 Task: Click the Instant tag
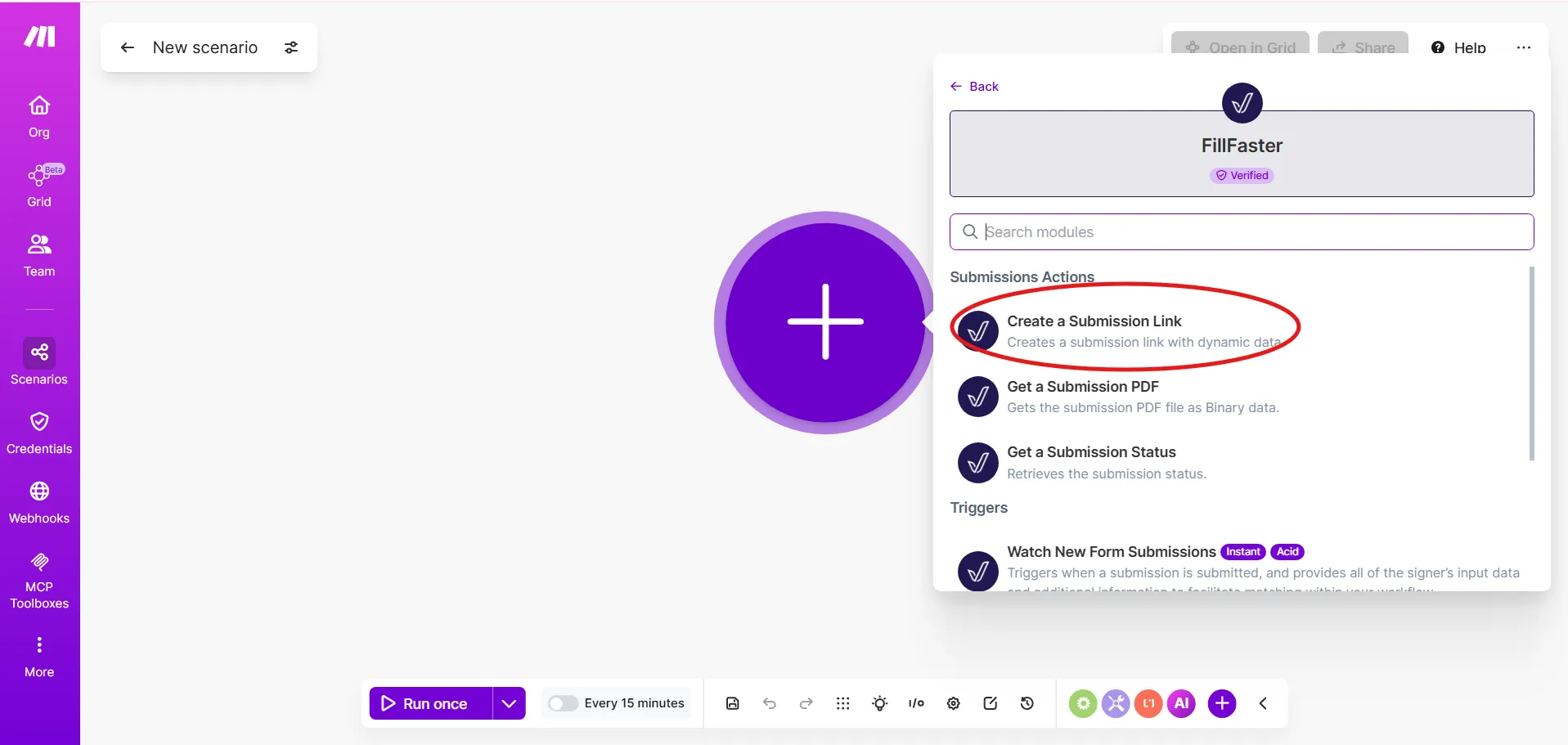[x=1242, y=552]
